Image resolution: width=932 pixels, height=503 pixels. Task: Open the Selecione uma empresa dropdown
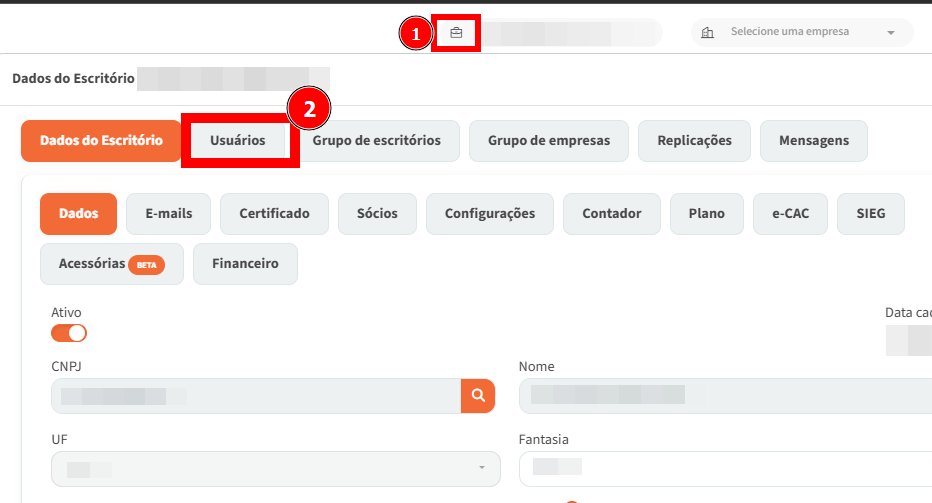[x=802, y=32]
